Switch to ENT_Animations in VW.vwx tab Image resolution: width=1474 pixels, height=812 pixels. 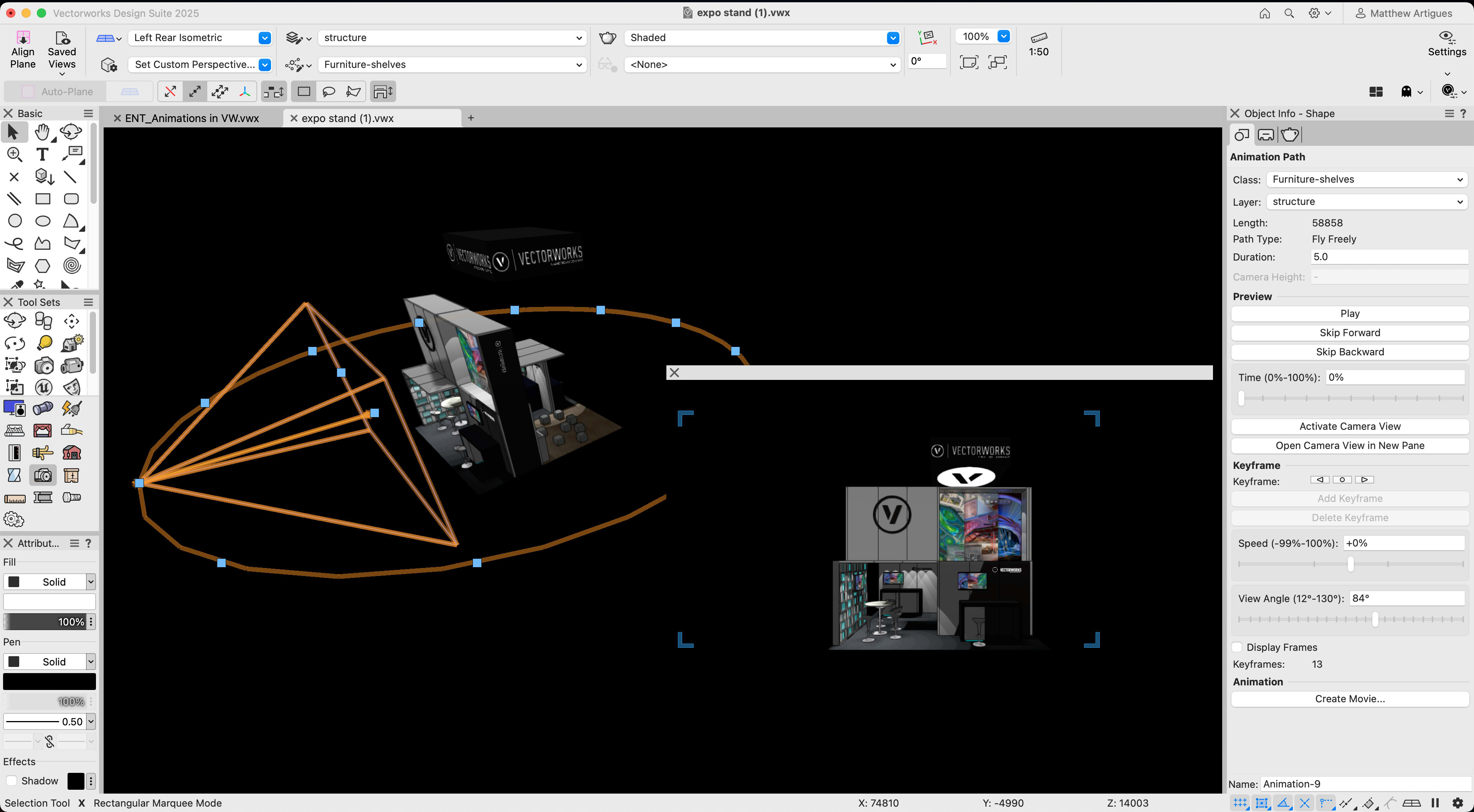pos(192,119)
